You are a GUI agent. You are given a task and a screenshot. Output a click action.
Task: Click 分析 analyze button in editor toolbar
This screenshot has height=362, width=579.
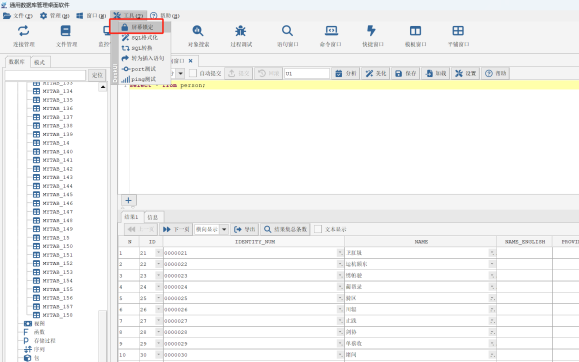pos(346,74)
